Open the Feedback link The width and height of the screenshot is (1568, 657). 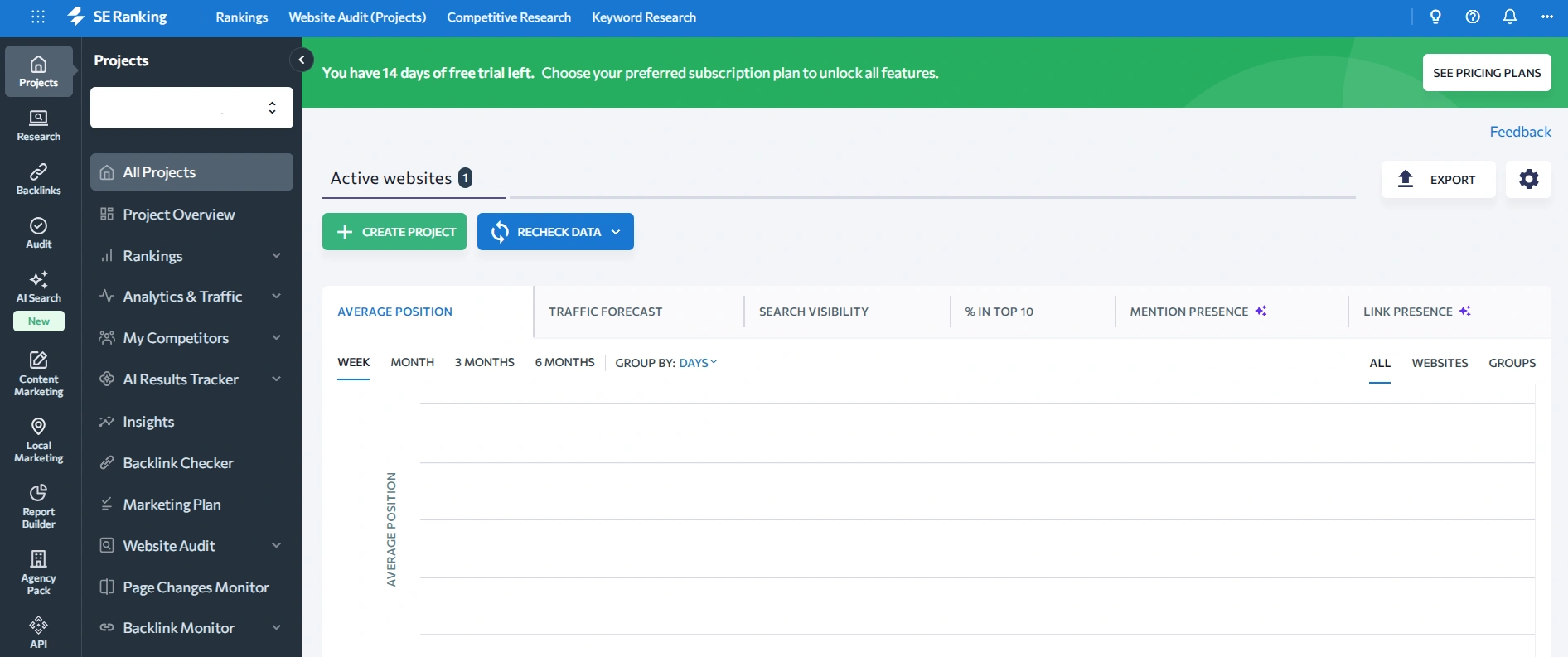1520,132
